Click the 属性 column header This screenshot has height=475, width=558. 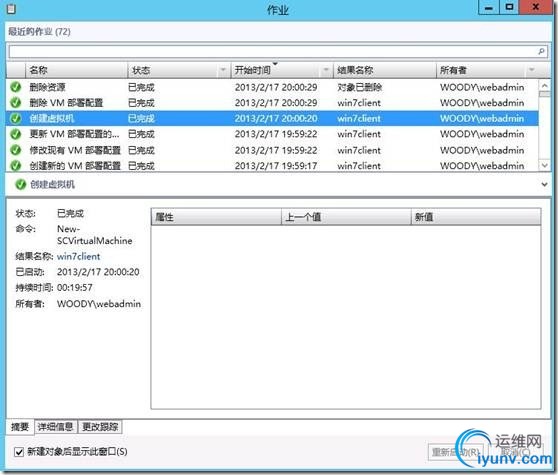[216, 217]
